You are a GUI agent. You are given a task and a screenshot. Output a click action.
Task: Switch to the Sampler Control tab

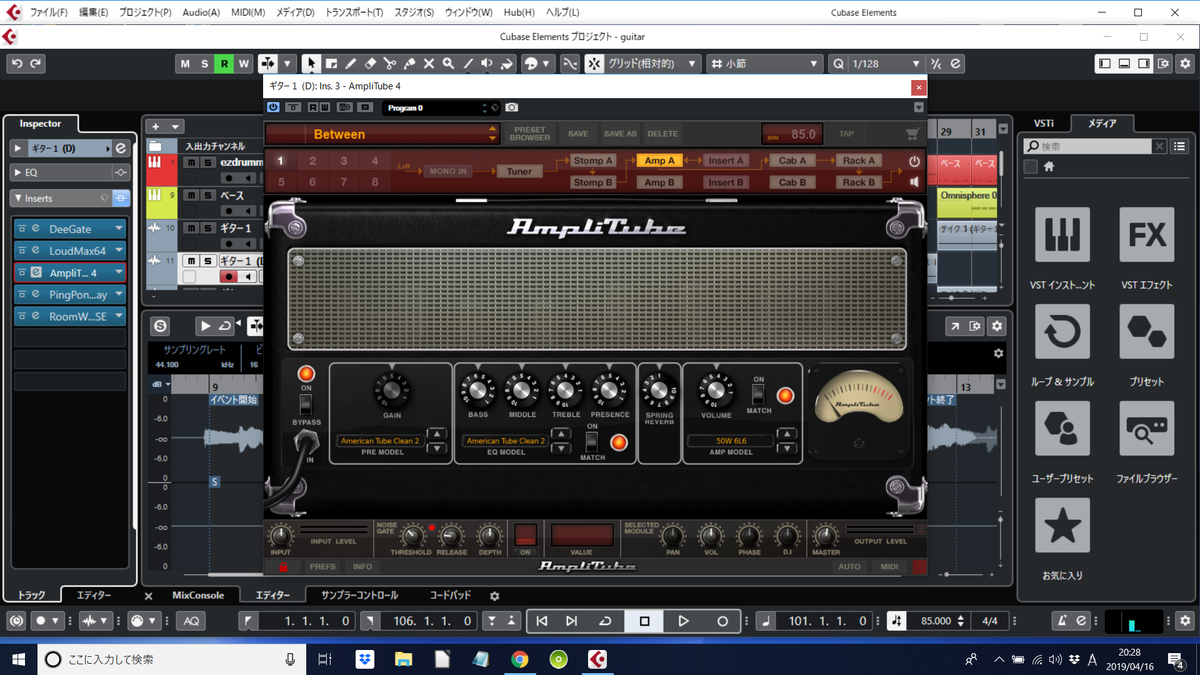tap(359, 595)
